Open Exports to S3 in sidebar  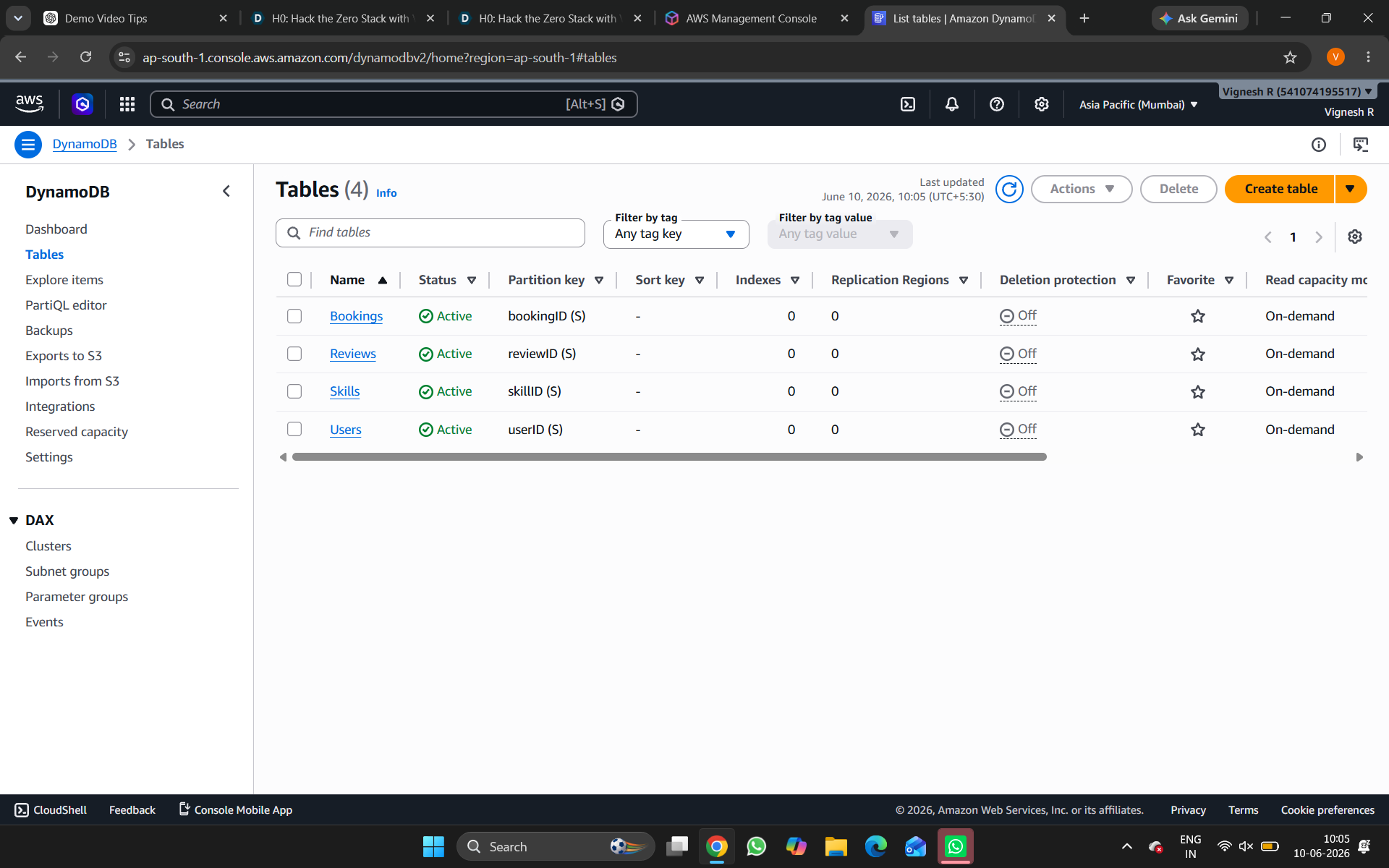pos(64,356)
